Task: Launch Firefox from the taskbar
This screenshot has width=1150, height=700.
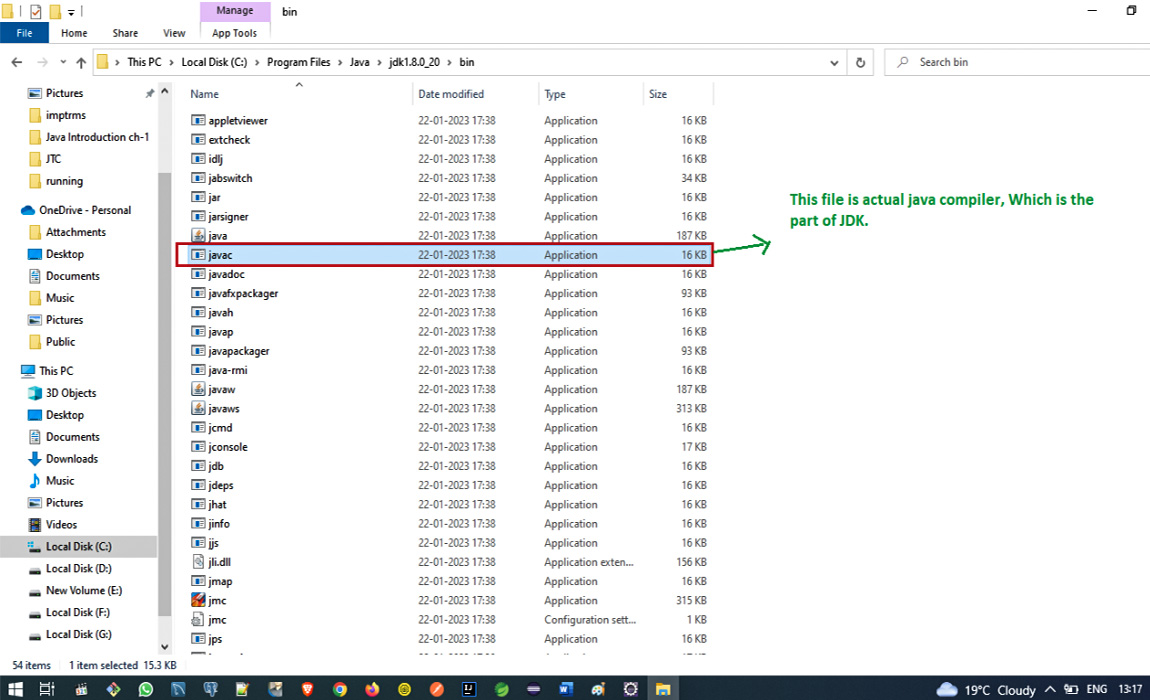Action: pyautogui.click(x=372, y=689)
